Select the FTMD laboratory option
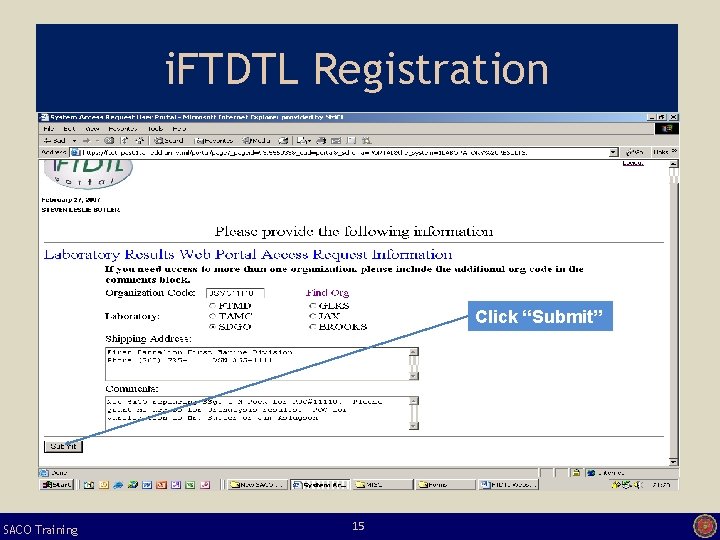This screenshot has height=540, width=720. (x=212, y=306)
